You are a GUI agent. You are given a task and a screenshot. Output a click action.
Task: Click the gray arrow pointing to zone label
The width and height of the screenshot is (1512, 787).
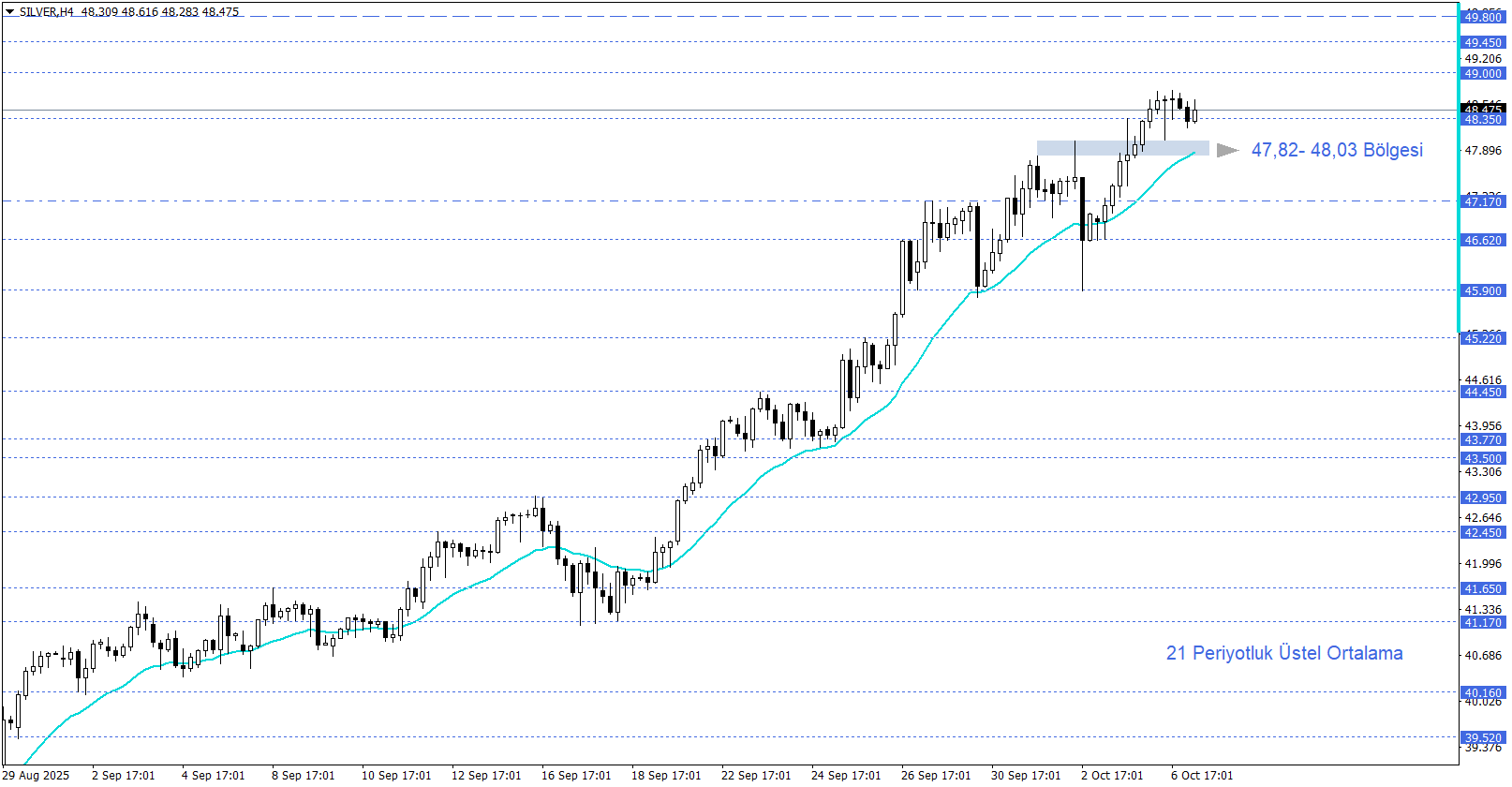point(1227,150)
